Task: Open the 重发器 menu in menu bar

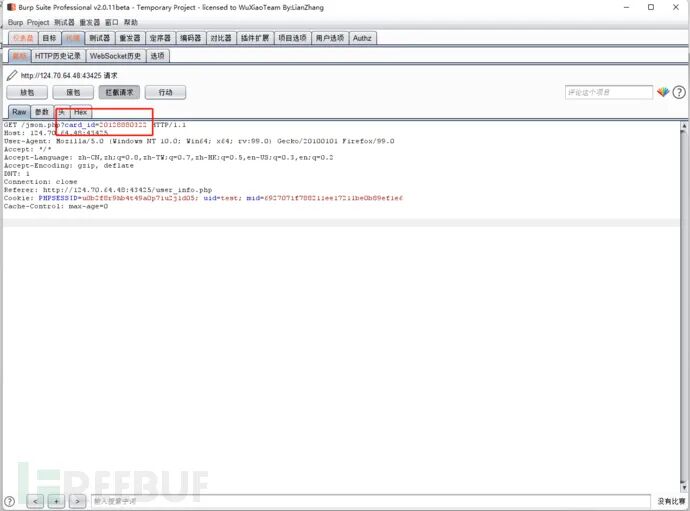Action: click(89, 22)
